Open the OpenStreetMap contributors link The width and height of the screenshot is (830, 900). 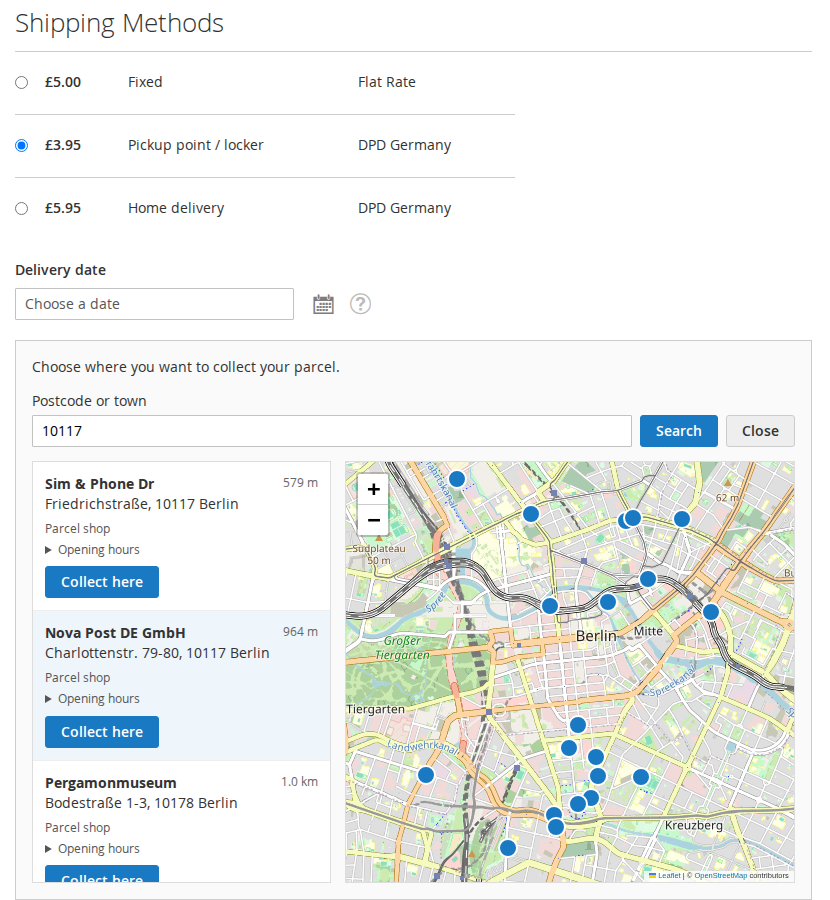point(721,875)
